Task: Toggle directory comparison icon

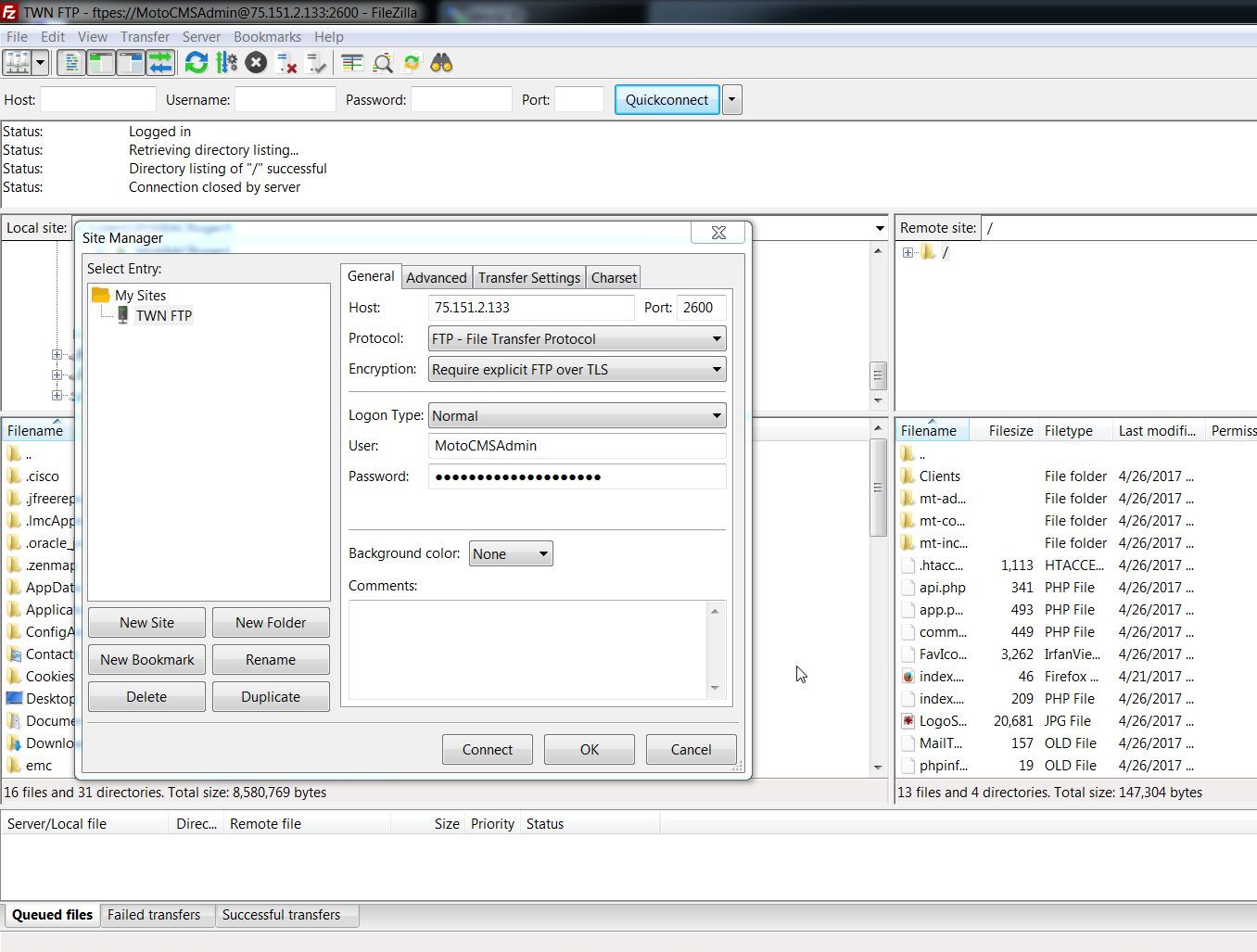Action: point(382,63)
